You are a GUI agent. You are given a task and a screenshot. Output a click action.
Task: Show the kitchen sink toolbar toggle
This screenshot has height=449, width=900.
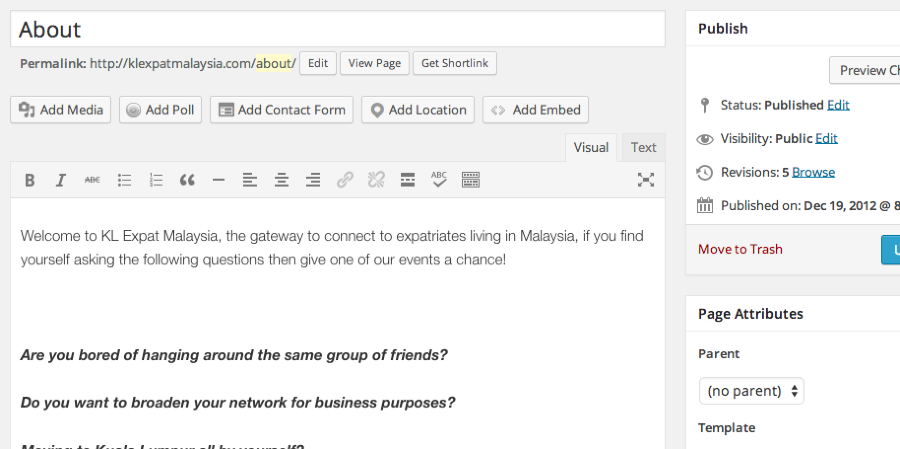coord(471,180)
